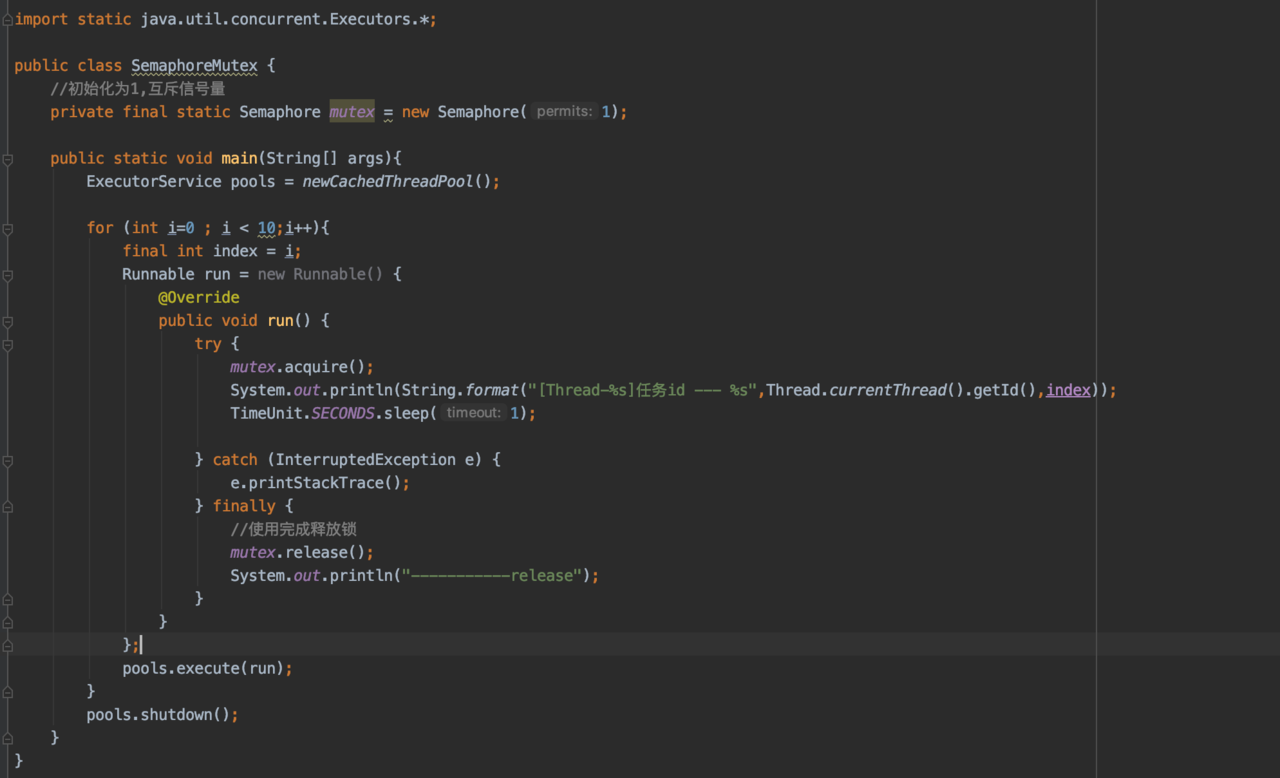Click the @Override annotation
The width and height of the screenshot is (1280, 778).
(x=198, y=298)
